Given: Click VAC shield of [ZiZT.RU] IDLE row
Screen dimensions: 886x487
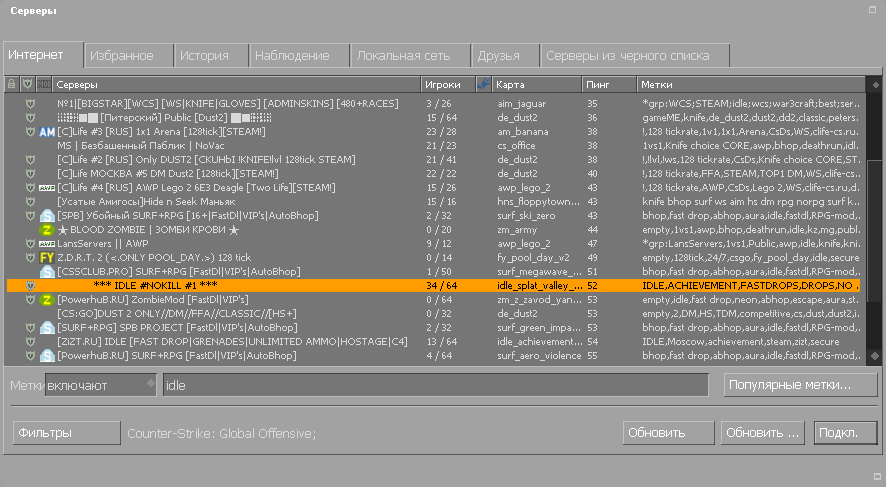Looking at the screenshot, I should [x=31, y=342].
